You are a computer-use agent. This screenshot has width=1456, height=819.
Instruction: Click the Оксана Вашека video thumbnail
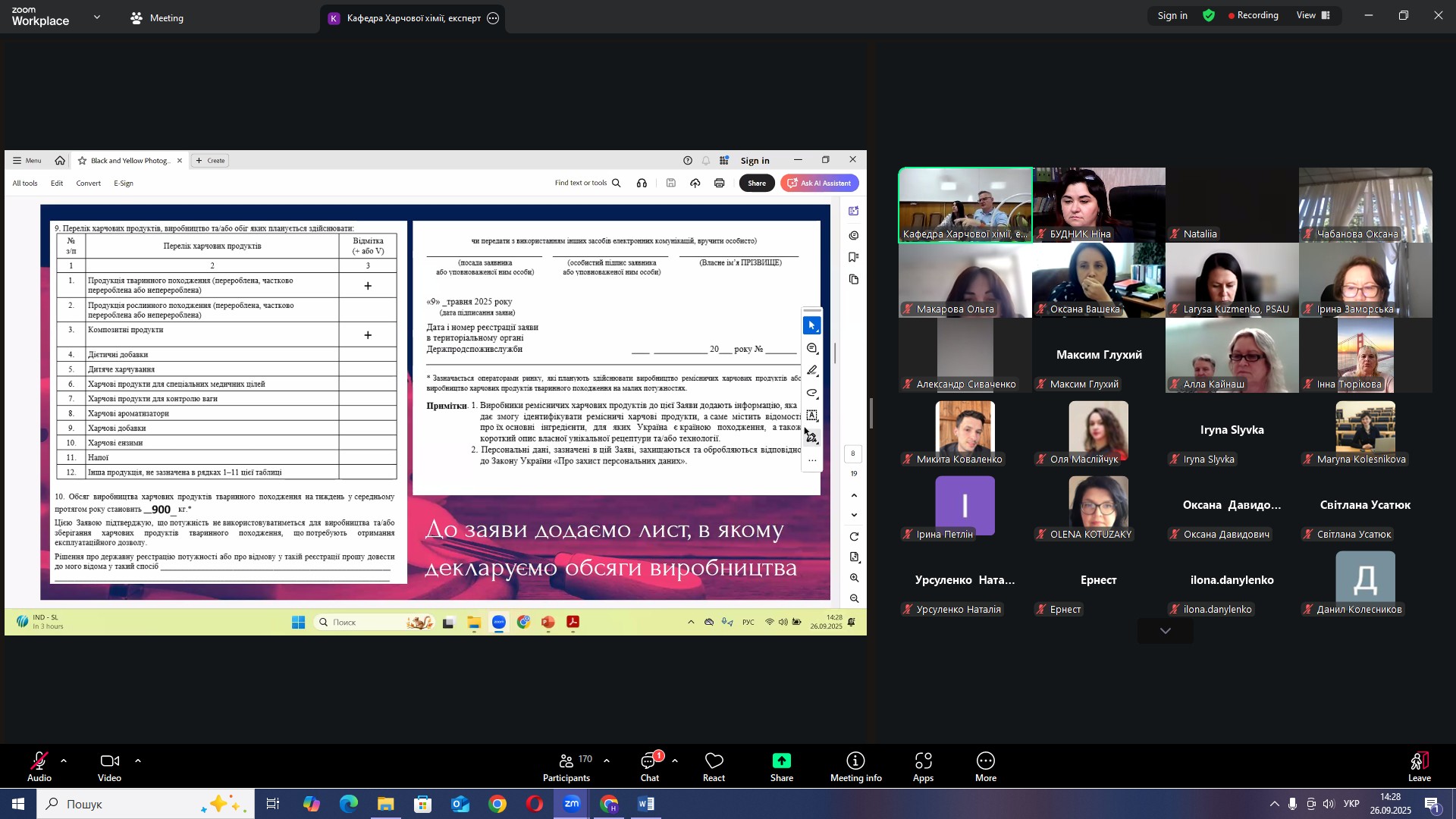[x=1098, y=280]
